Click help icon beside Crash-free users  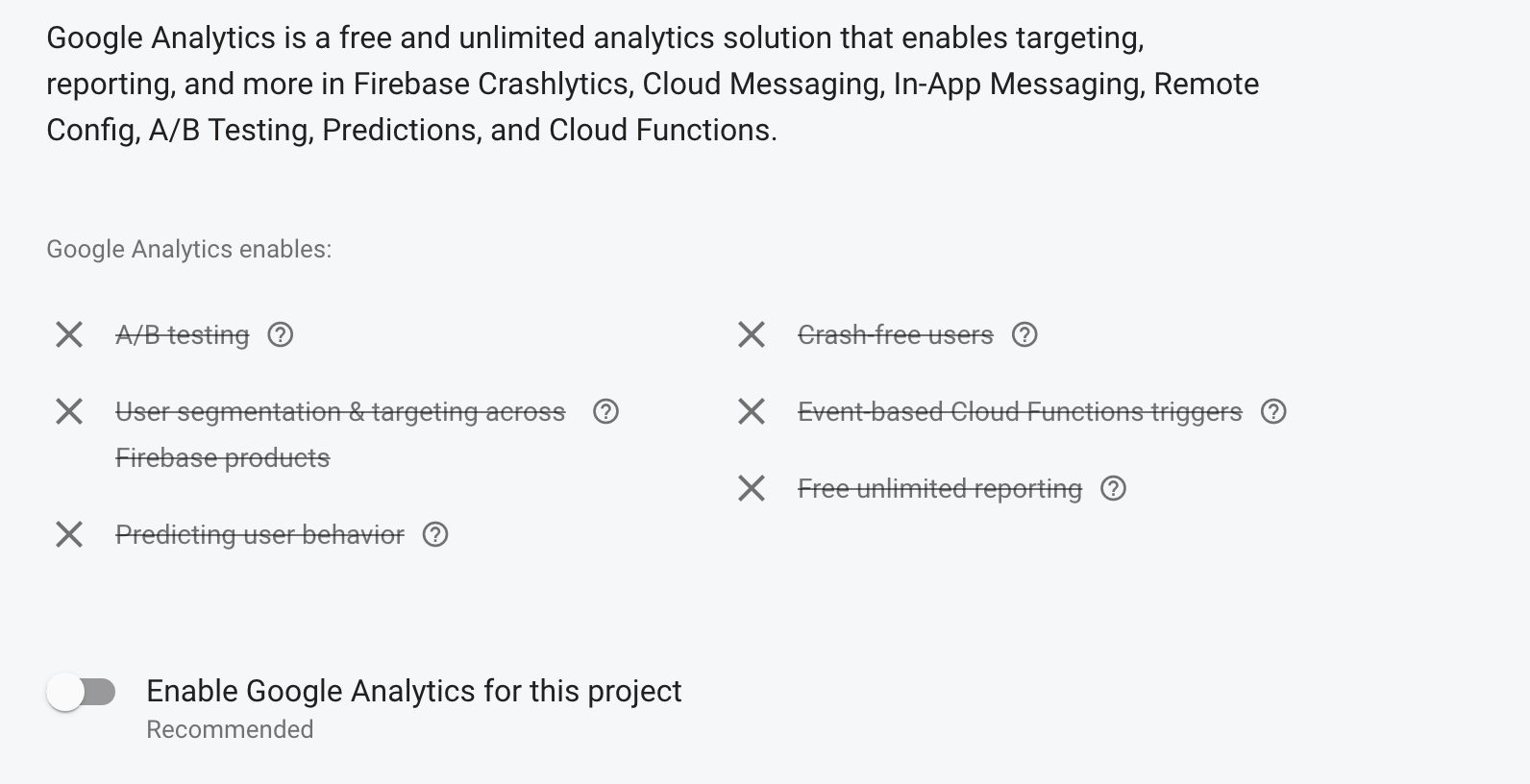click(x=1024, y=334)
